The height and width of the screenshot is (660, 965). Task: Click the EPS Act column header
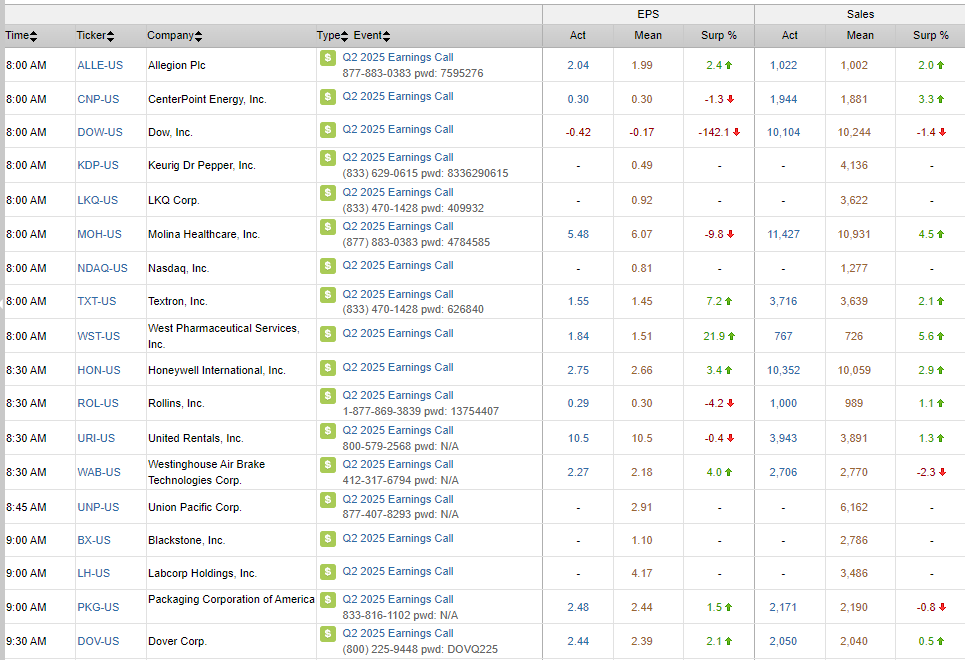point(577,36)
